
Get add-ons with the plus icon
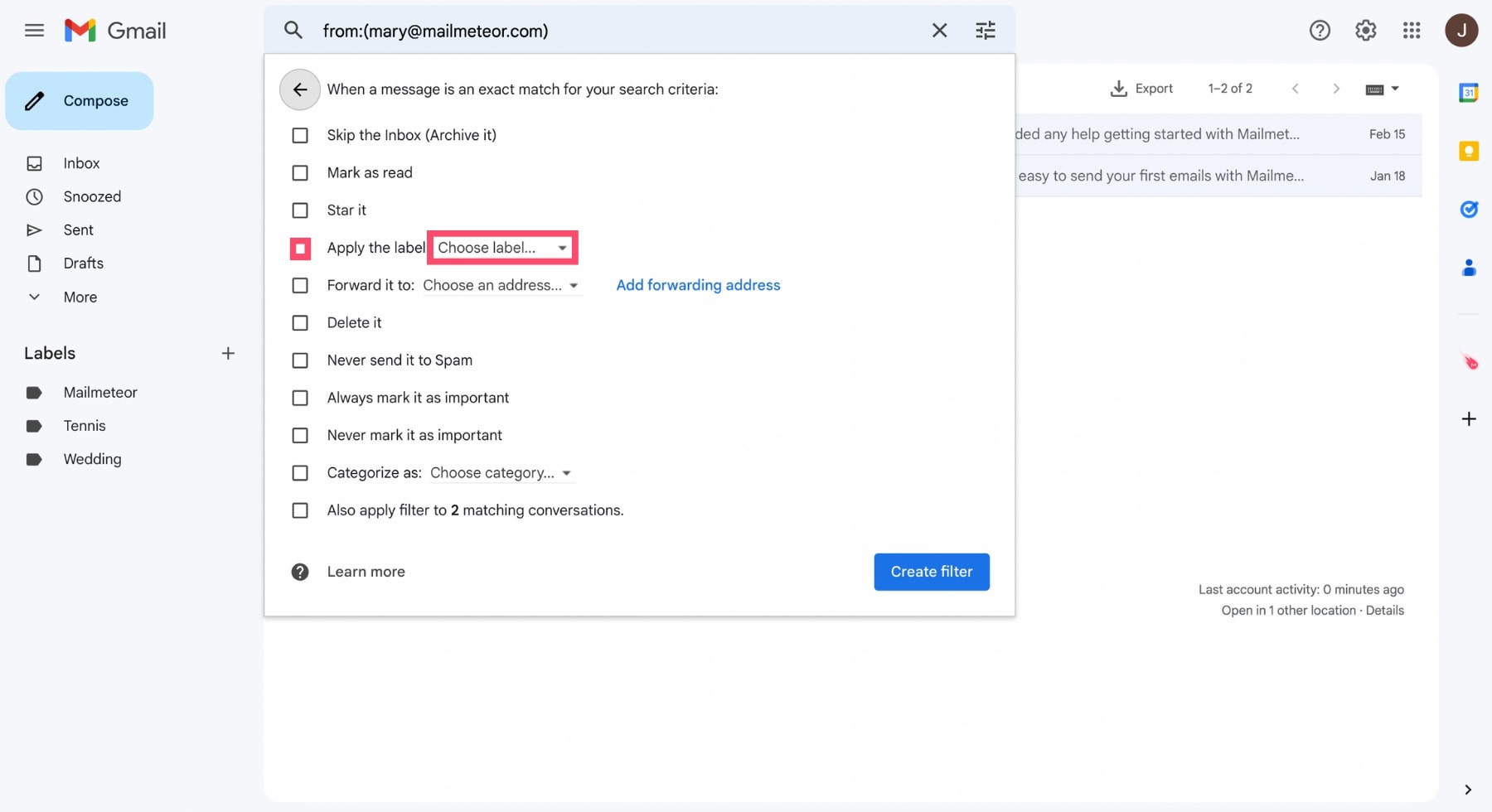[x=1469, y=419]
